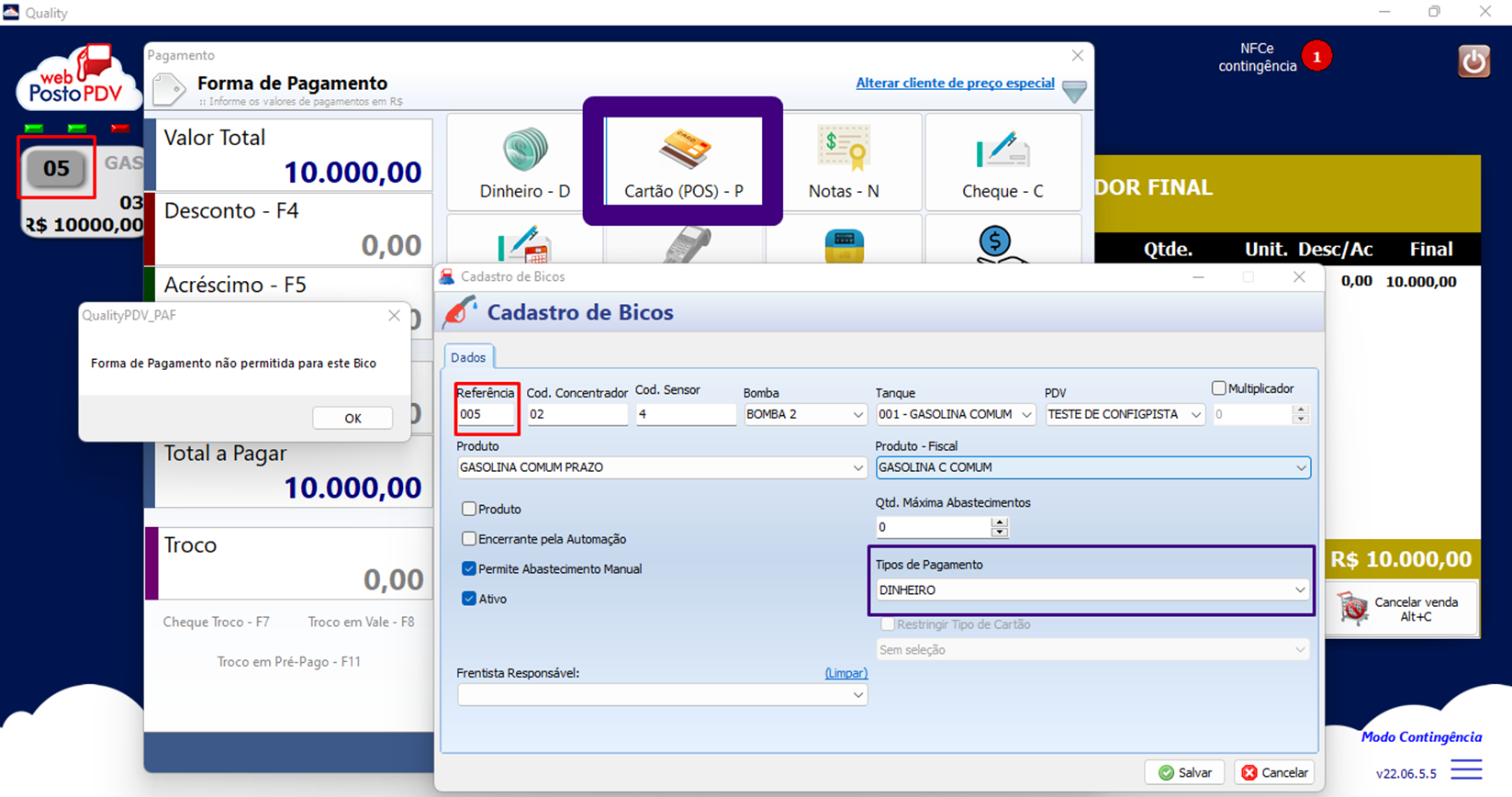Open the Tanque dropdown
Image resolution: width=1512 pixels, height=797 pixels.
[955, 414]
